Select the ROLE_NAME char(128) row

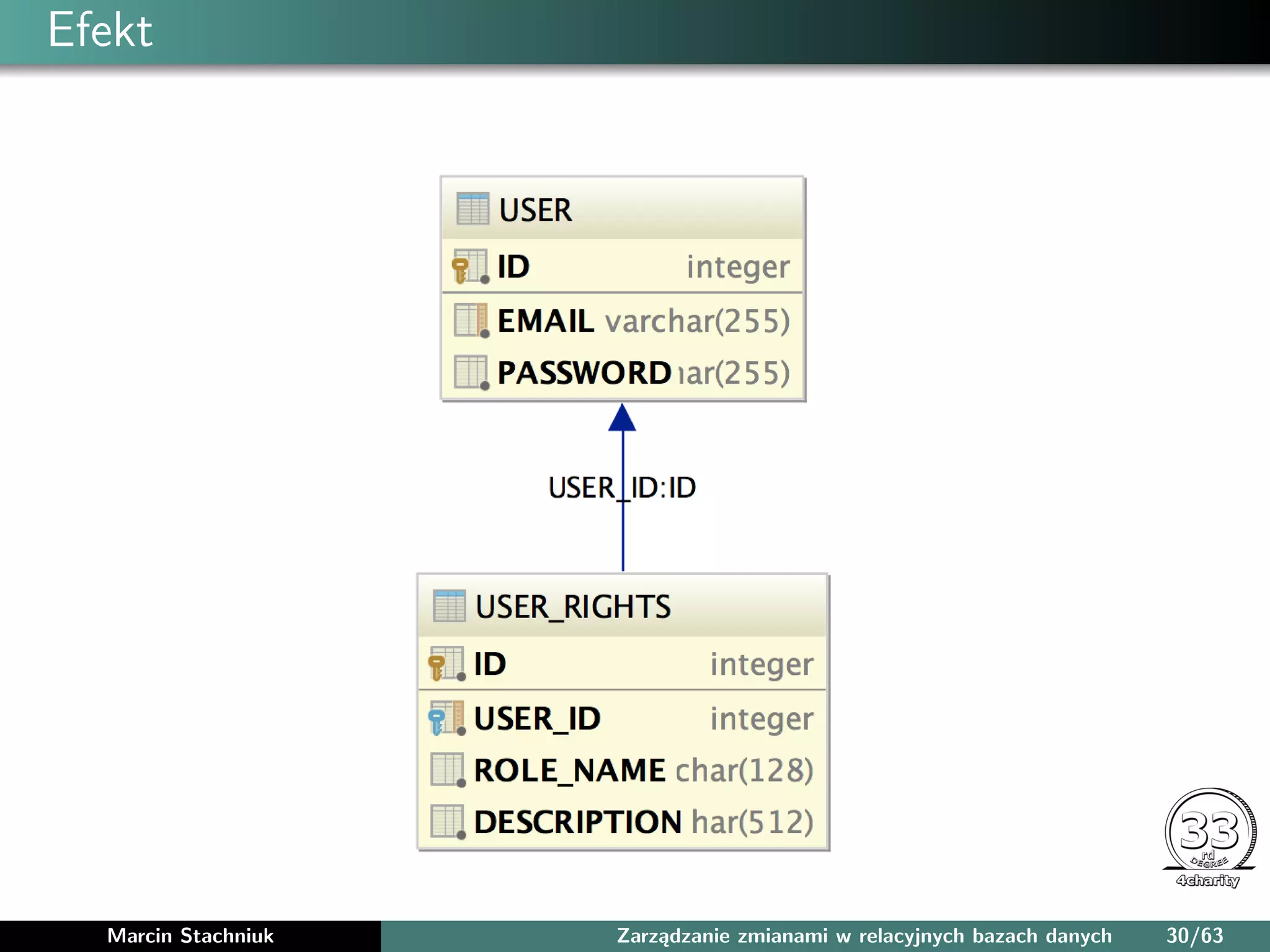tap(623, 770)
